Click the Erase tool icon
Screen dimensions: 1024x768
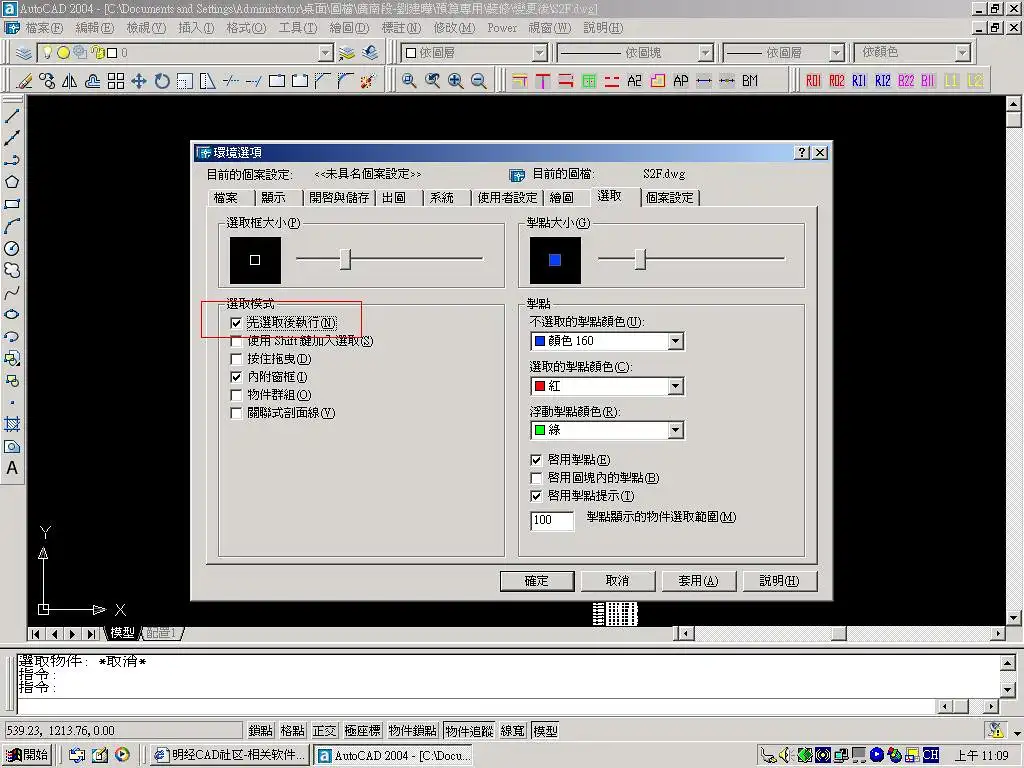click(24, 81)
